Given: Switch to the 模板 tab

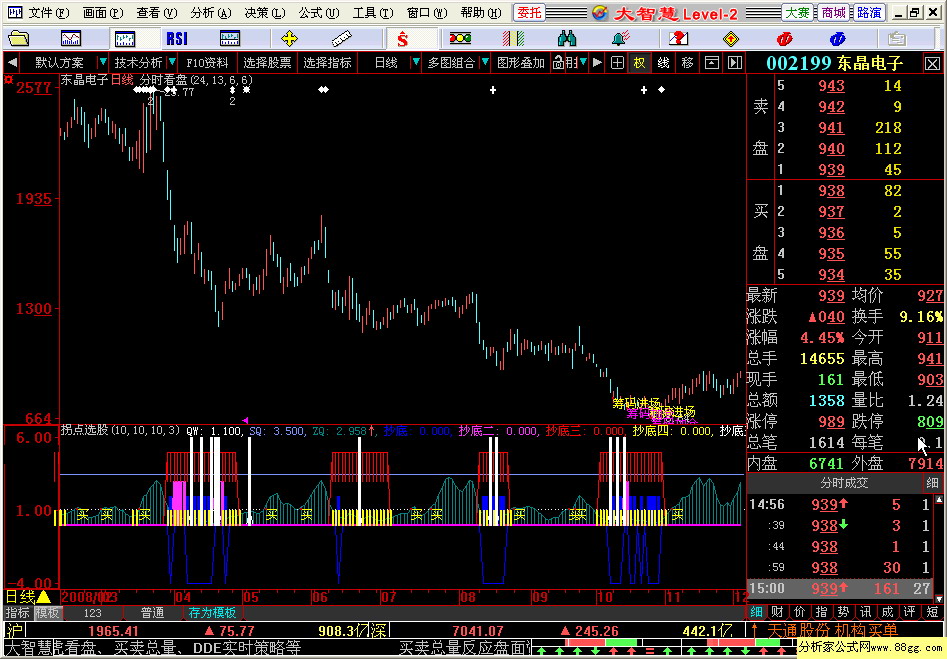Looking at the screenshot, I should [x=47, y=612].
